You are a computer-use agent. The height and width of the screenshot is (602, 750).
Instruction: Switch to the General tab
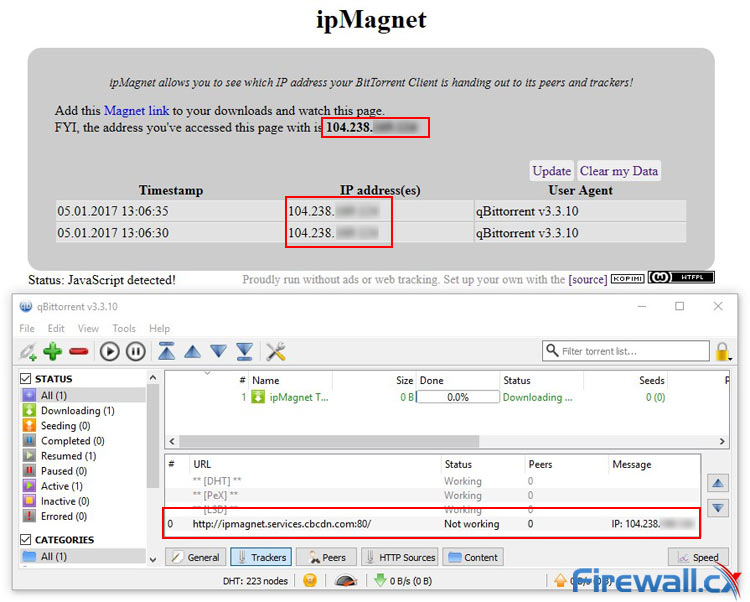point(196,557)
